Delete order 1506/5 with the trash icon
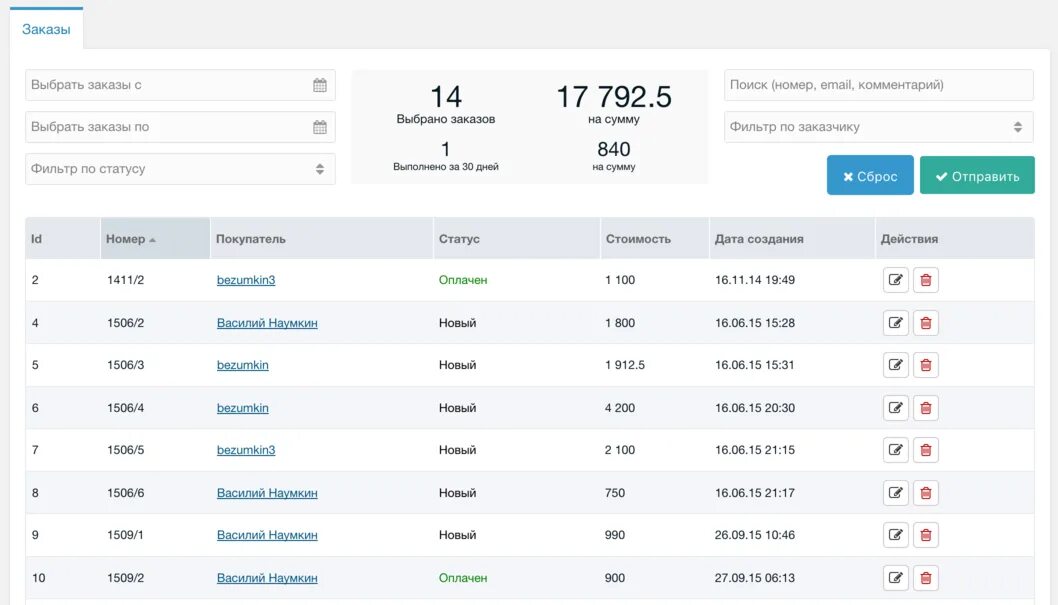Viewport: 1058px width, 605px height. (x=925, y=450)
